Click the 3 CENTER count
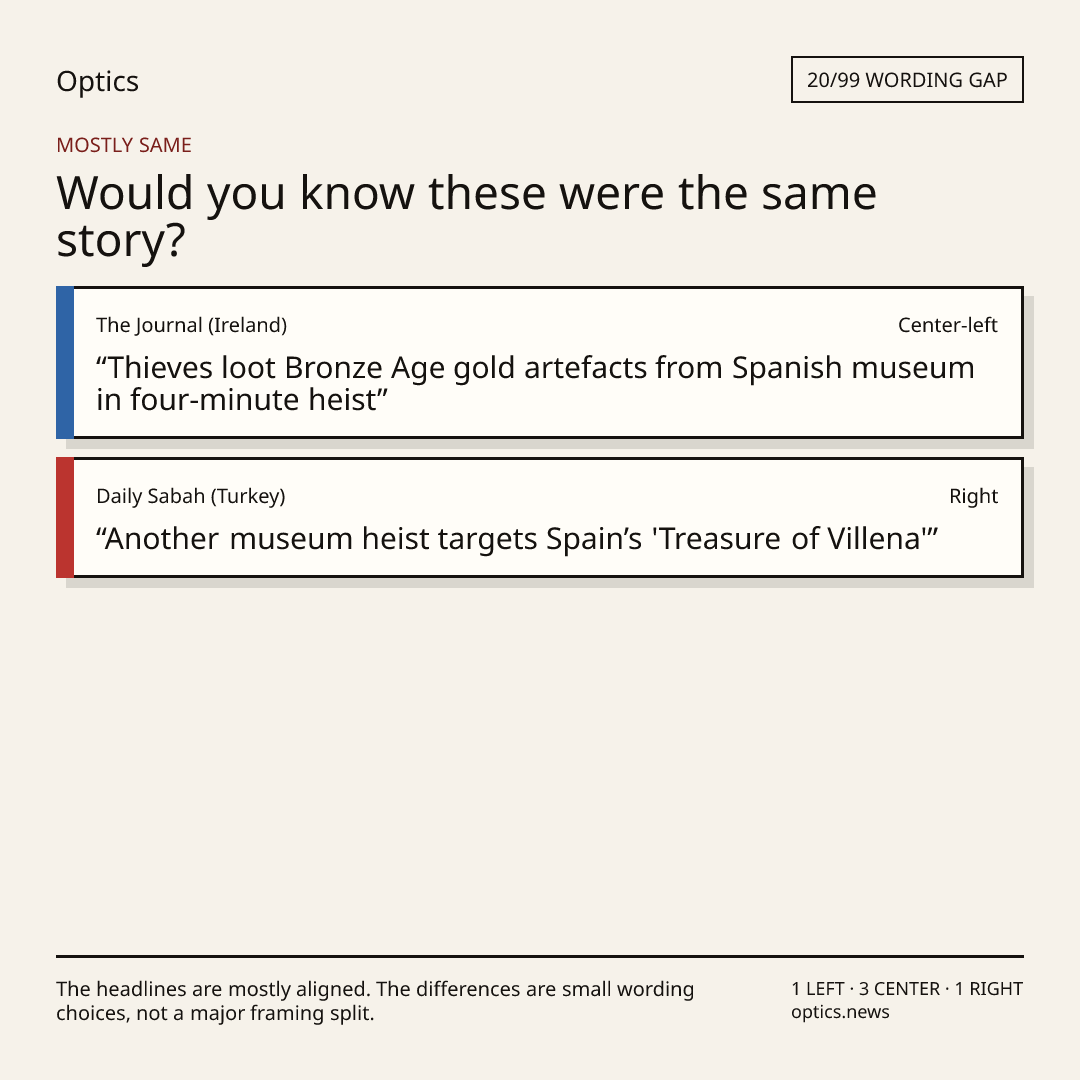Image resolution: width=1080 pixels, height=1080 pixels. coord(899,989)
